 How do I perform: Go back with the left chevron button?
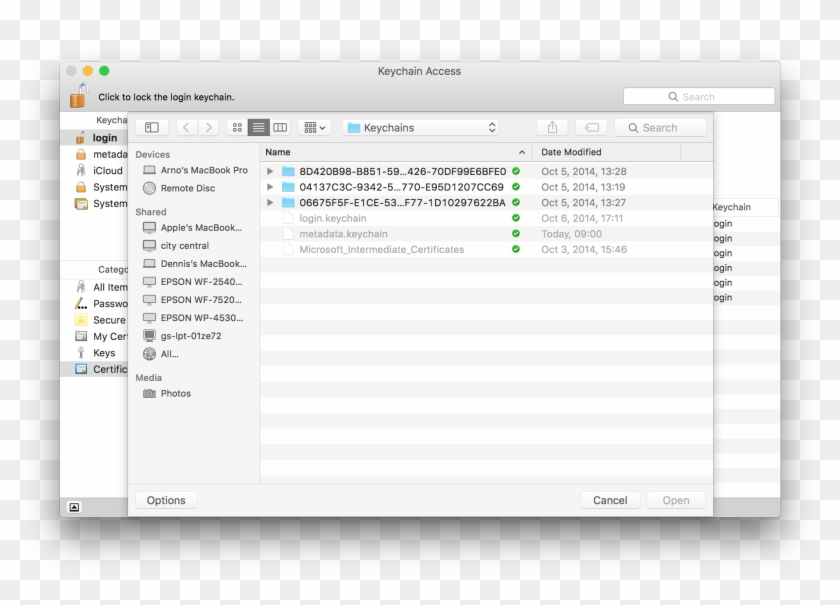pyautogui.click(x=186, y=128)
